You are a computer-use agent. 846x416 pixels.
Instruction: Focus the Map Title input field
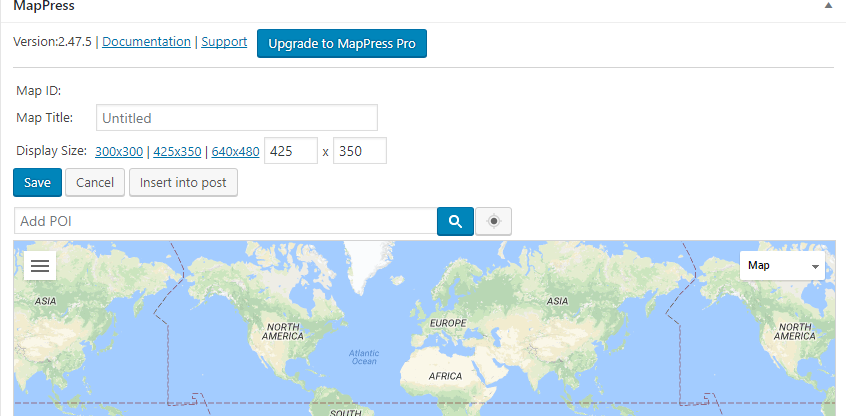pyautogui.click(x=237, y=118)
